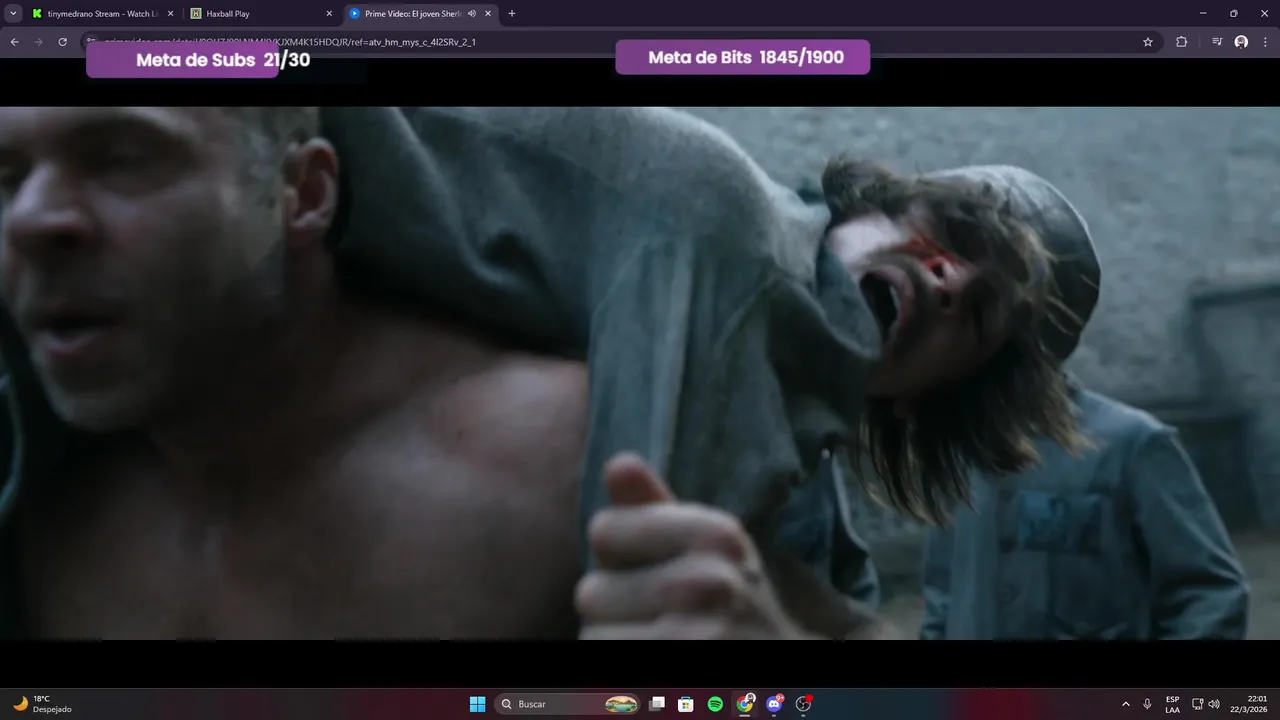
Task: Open the weather widget showing 18°C
Action: 42,704
